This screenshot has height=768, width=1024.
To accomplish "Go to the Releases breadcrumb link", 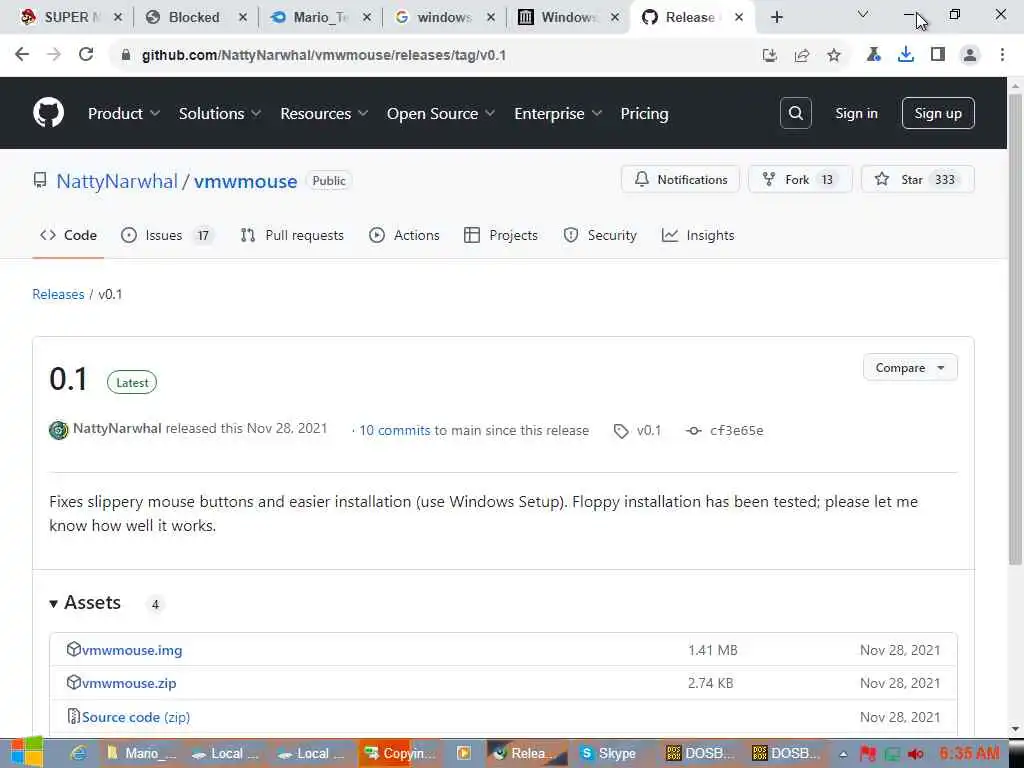I will pyautogui.click(x=58, y=294).
